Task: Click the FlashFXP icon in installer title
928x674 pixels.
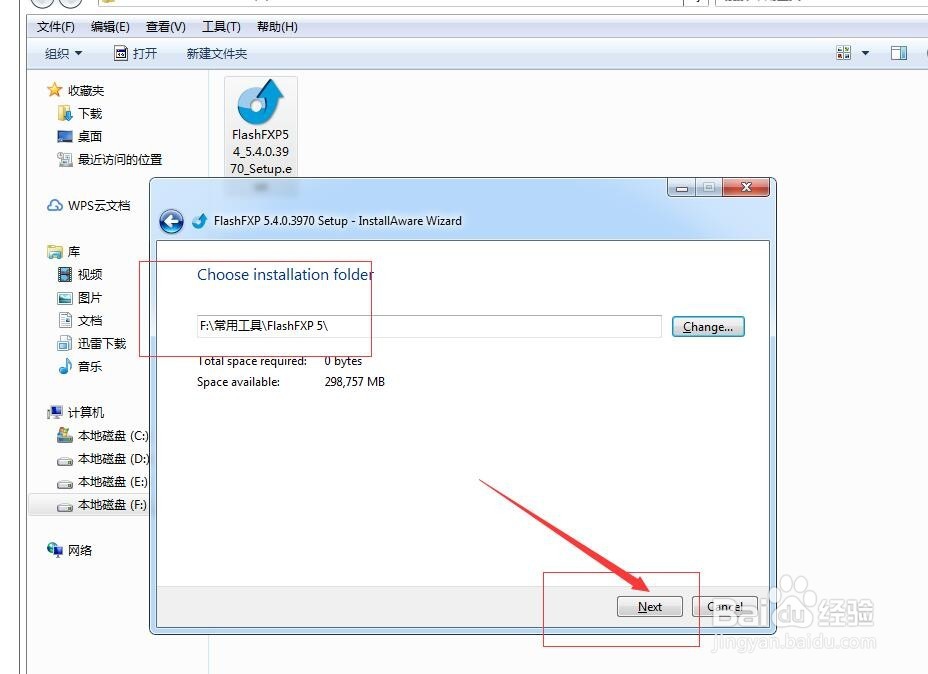Action: pos(199,221)
